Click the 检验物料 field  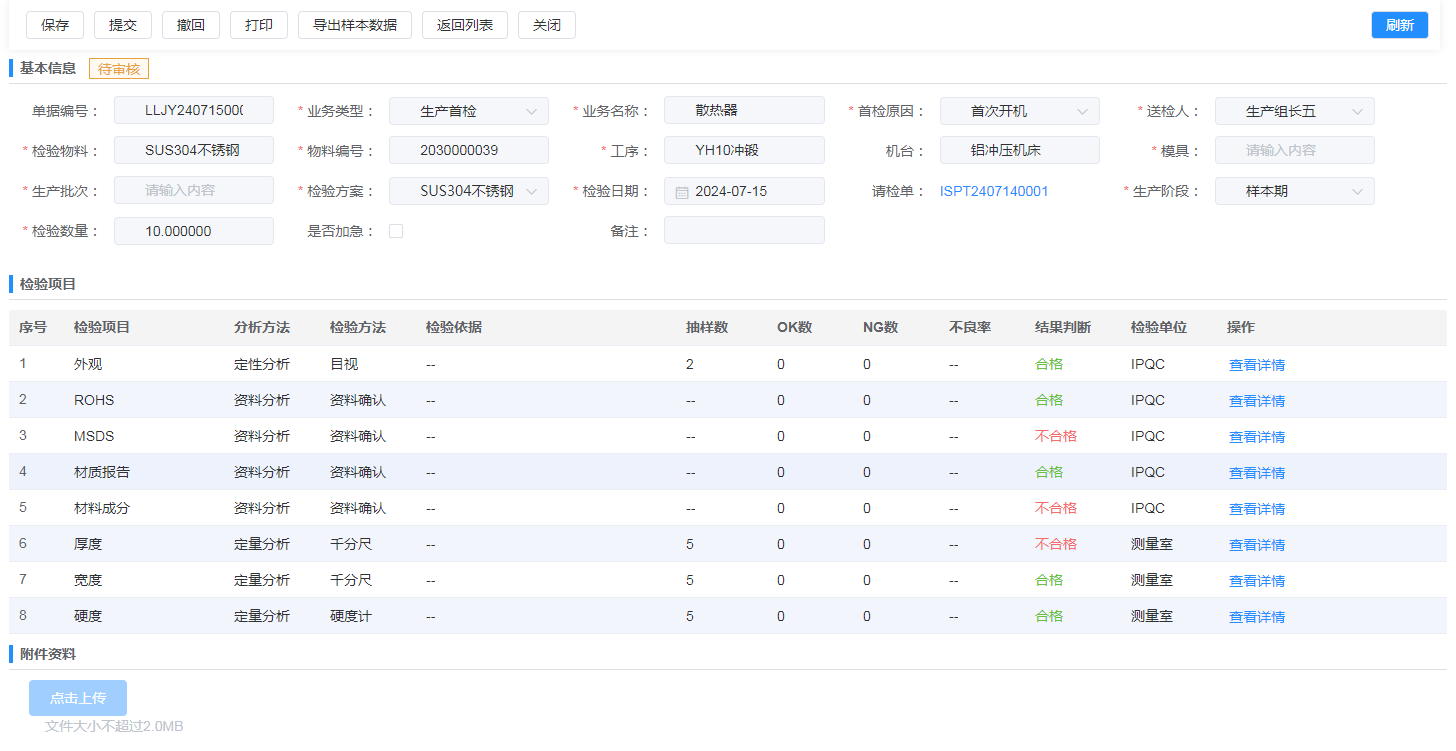click(194, 150)
